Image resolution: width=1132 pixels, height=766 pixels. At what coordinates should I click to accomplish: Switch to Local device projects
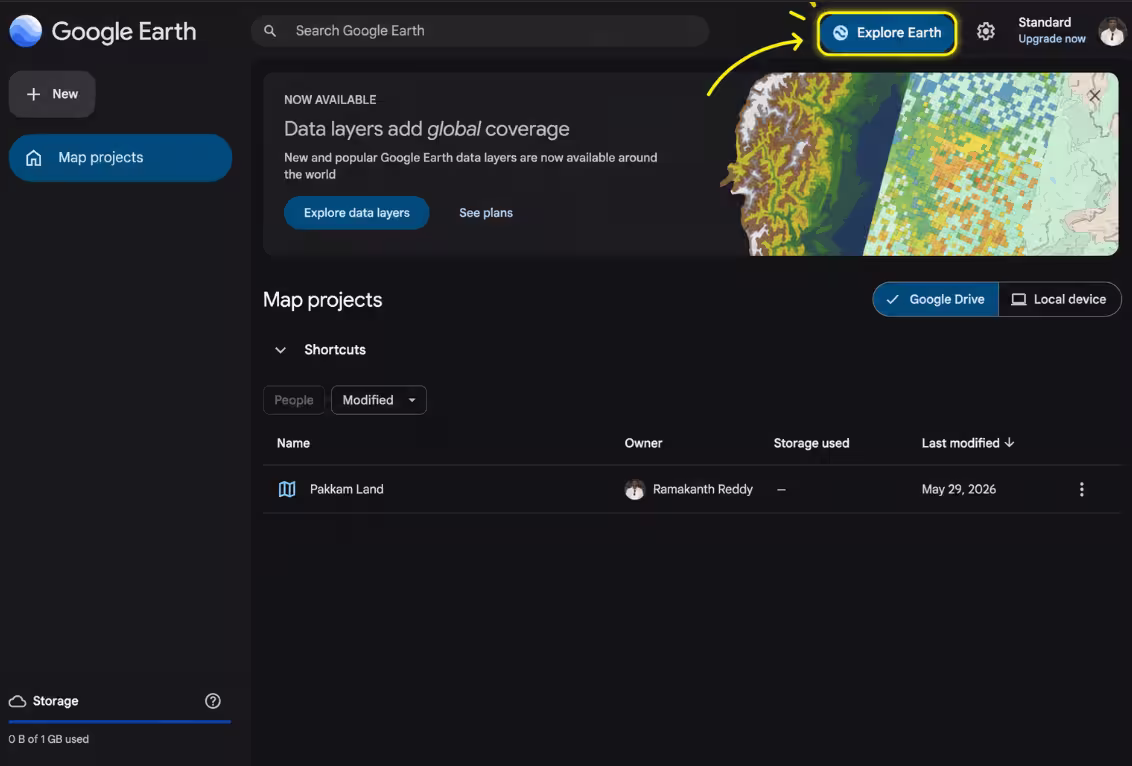[1059, 300]
